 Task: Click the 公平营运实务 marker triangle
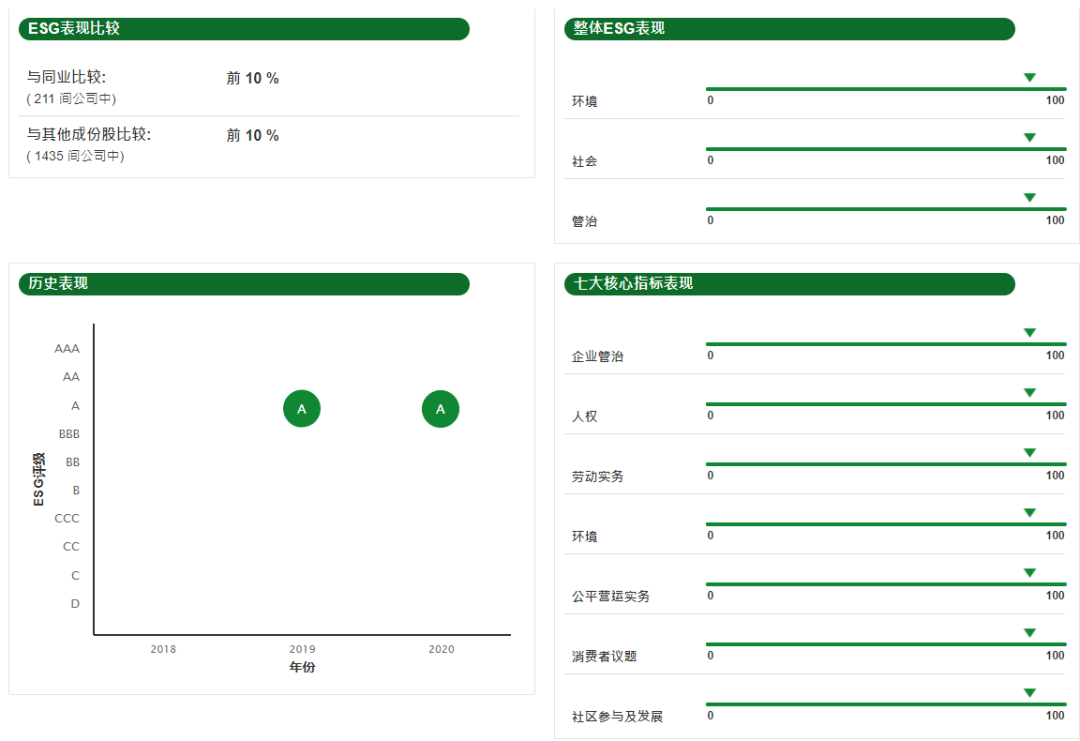tap(1028, 572)
